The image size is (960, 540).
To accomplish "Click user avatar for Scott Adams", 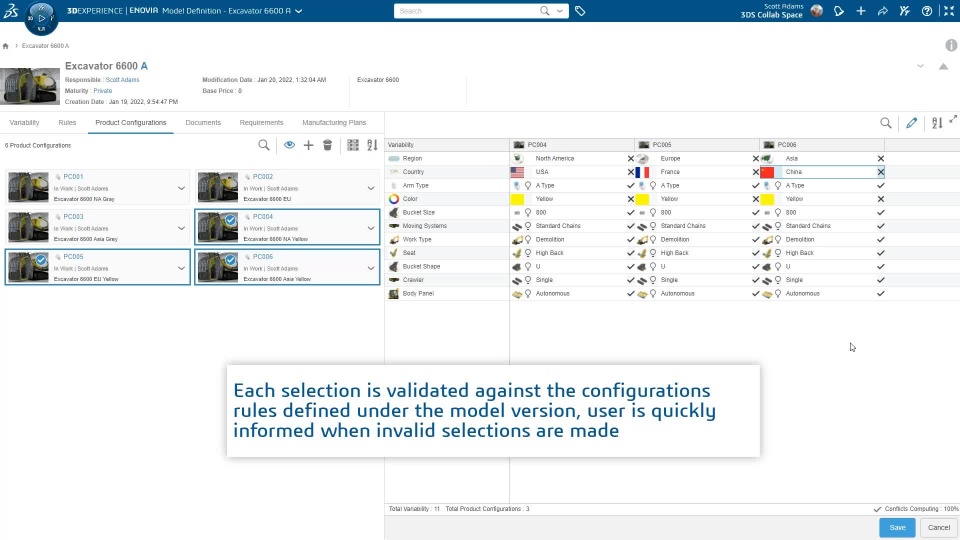I will 817,10.
